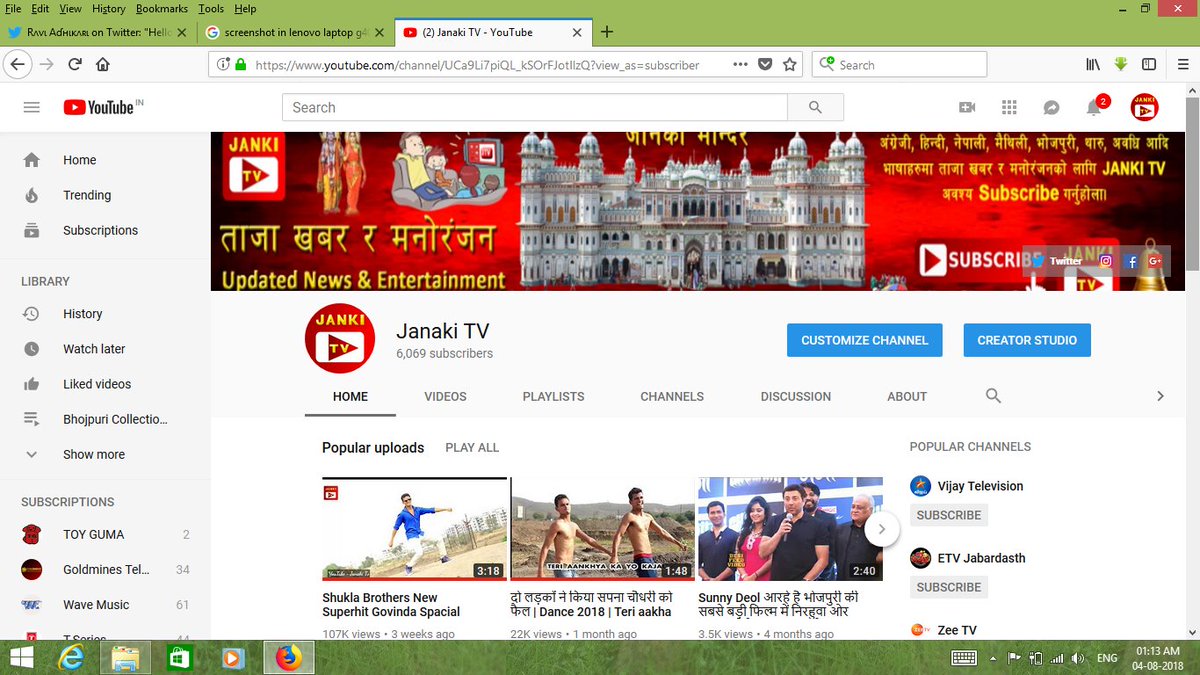
Task: Switch to the PLAYLISTS channel tab
Action: pos(553,396)
